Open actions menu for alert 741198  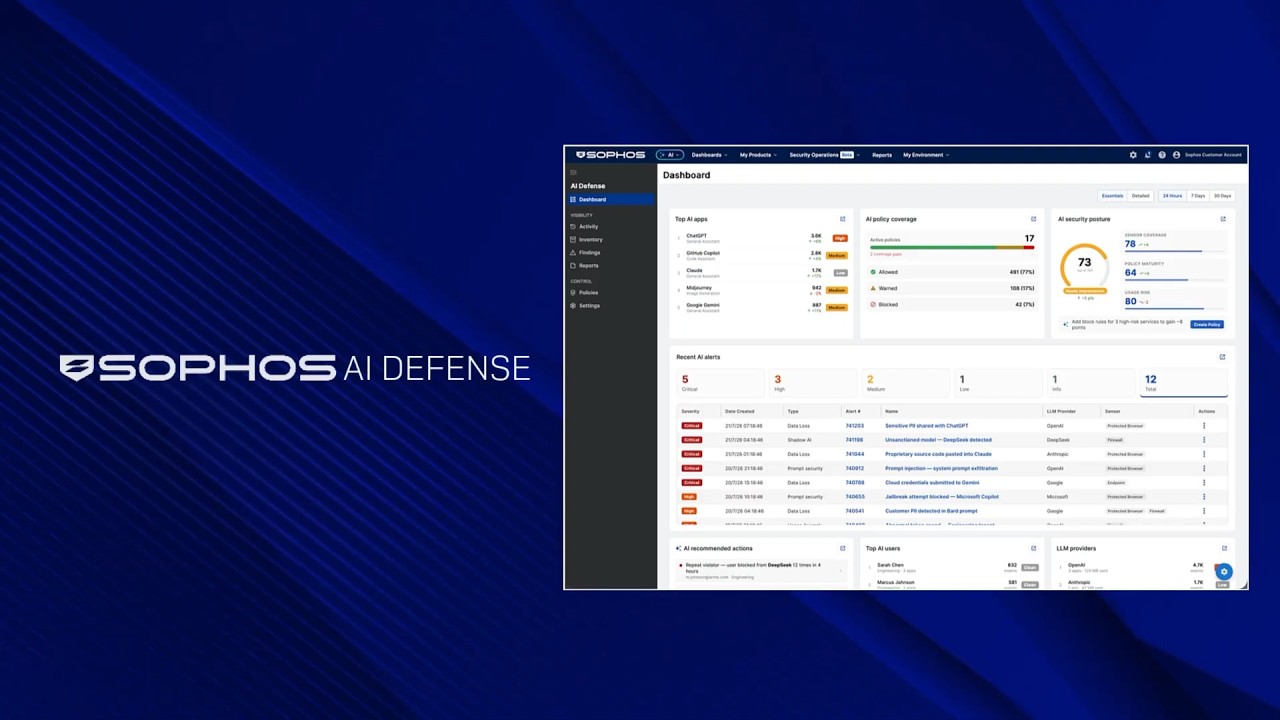pos(1204,440)
